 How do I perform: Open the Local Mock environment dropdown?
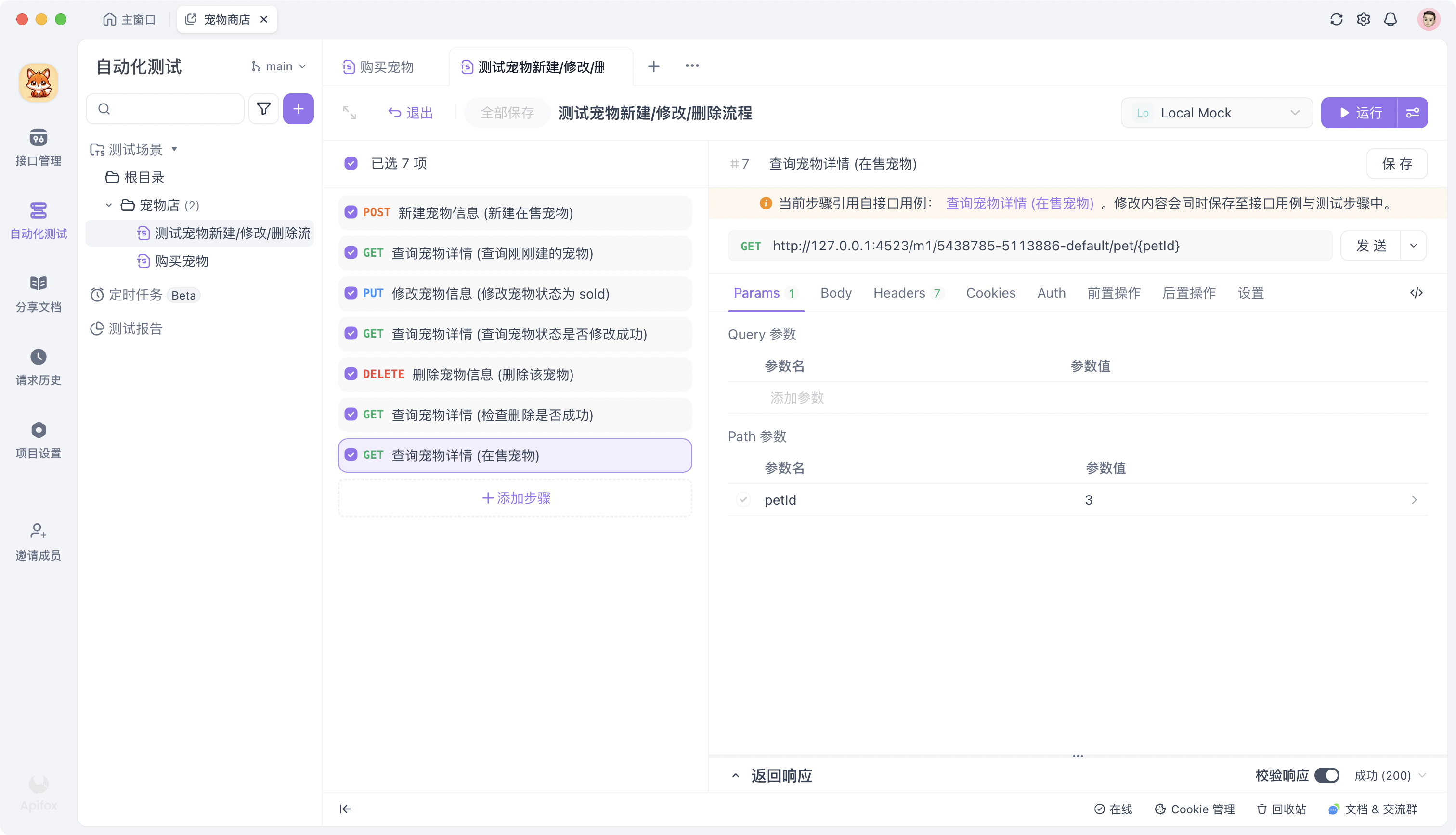click(1216, 112)
